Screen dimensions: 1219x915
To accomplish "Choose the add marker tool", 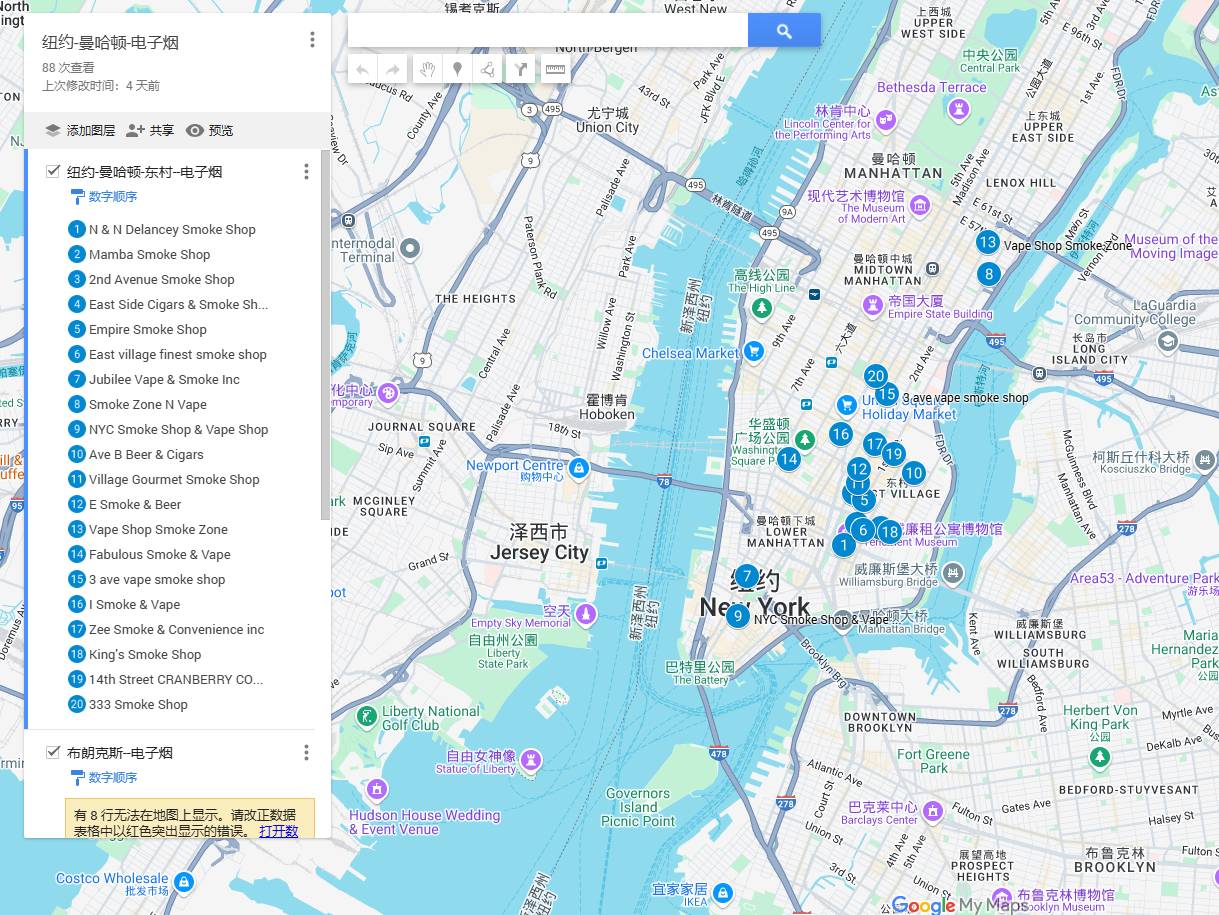I will [457, 70].
